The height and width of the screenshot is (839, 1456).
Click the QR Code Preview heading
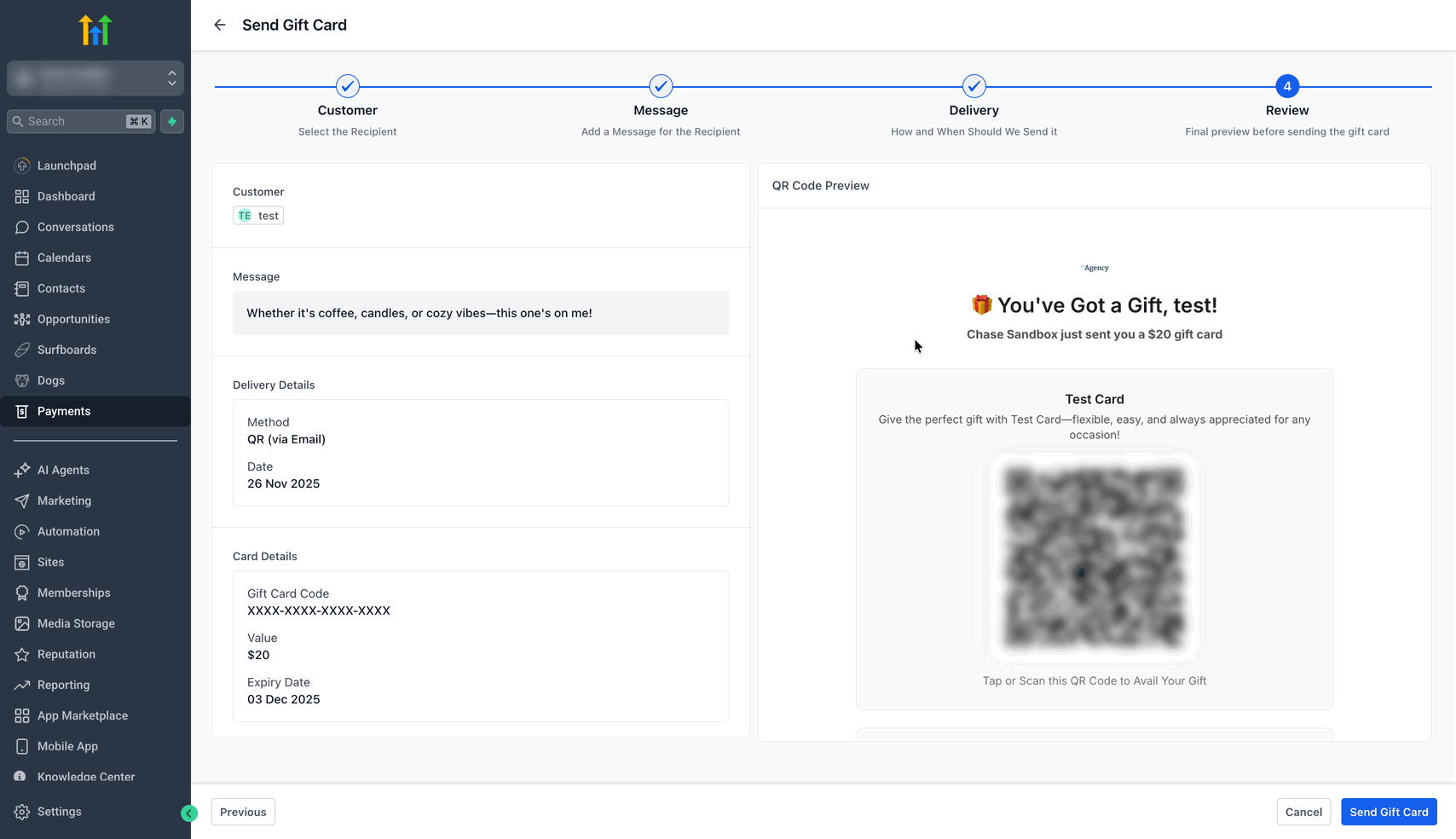(x=821, y=186)
